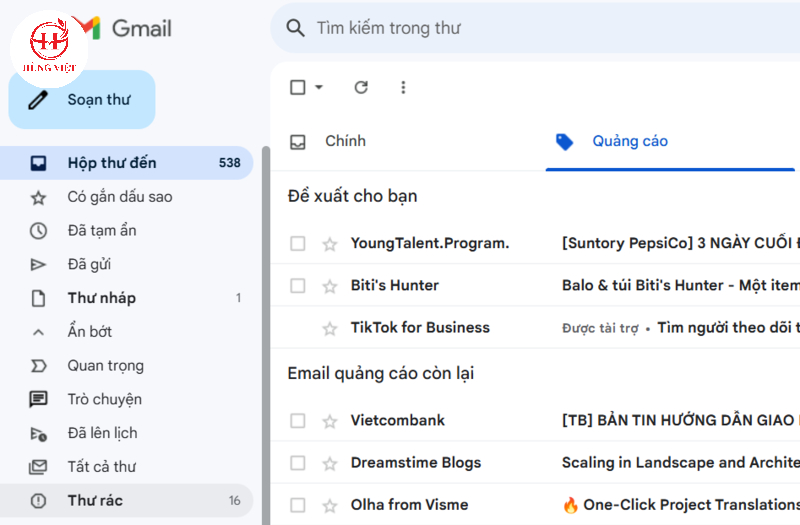Image resolution: width=800 pixels, height=525 pixels.
Task: Star the Olha from Visme email
Action: [x=330, y=506]
